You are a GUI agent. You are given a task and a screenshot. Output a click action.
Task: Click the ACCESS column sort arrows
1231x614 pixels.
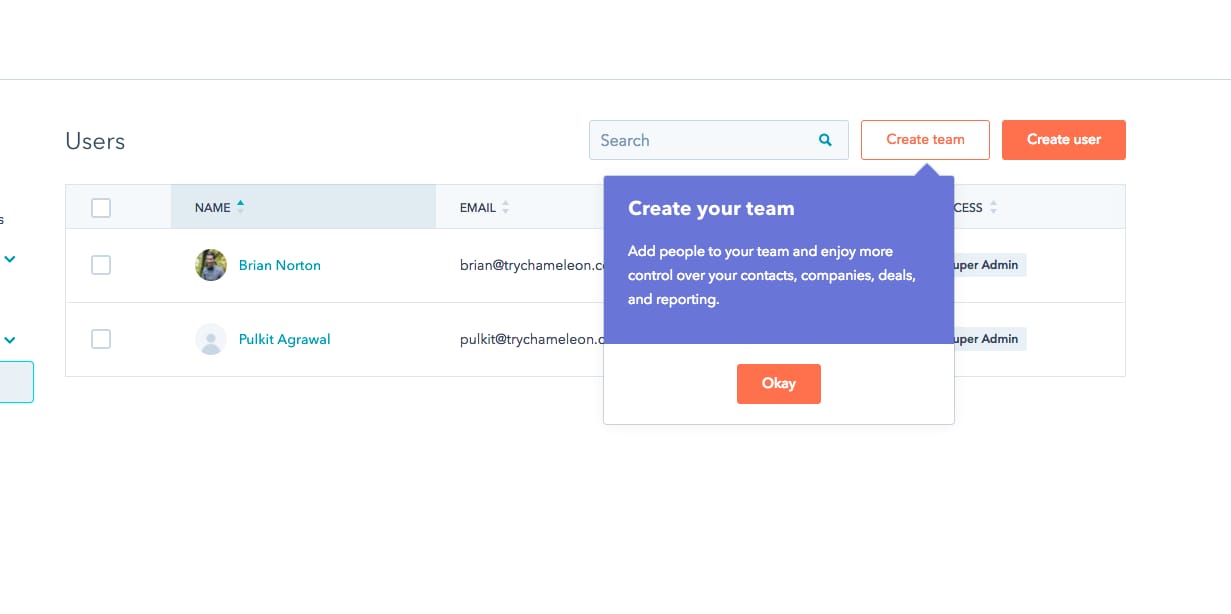click(x=993, y=207)
